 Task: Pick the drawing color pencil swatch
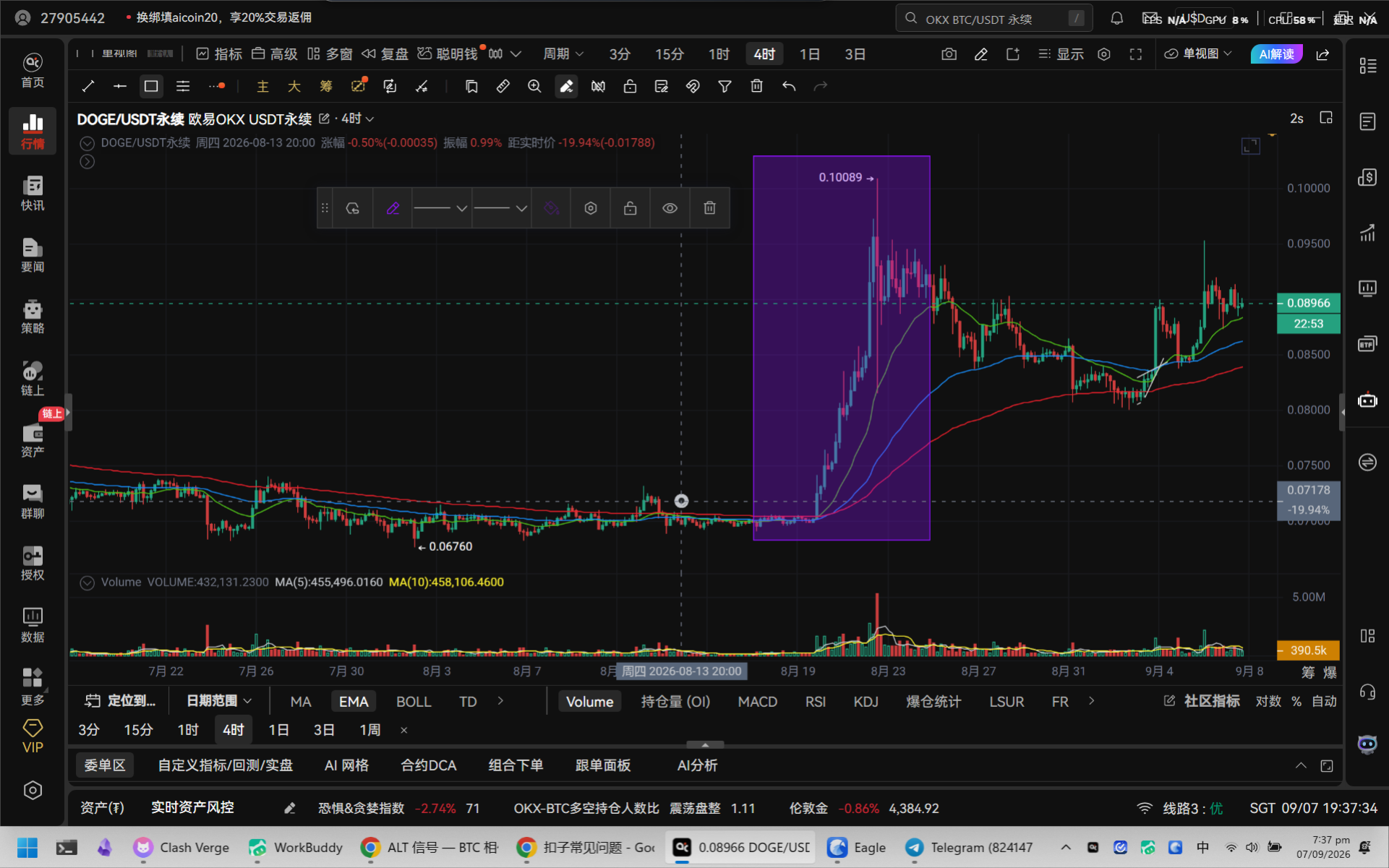tap(393, 208)
